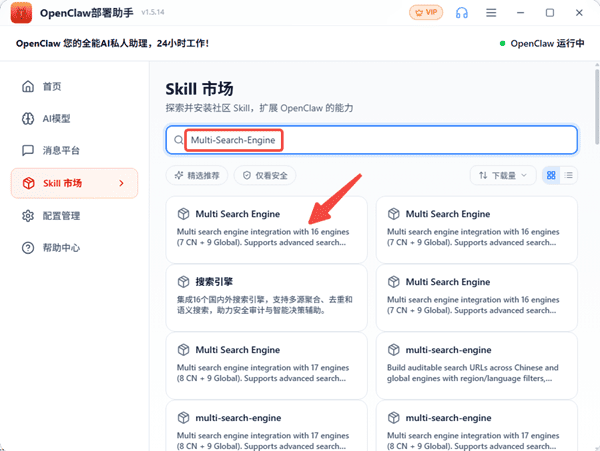The height and width of the screenshot is (451, 600).
Task: Click cube icon on auditable URLs card
Action: pyautogui.click(x=394, y=350)
